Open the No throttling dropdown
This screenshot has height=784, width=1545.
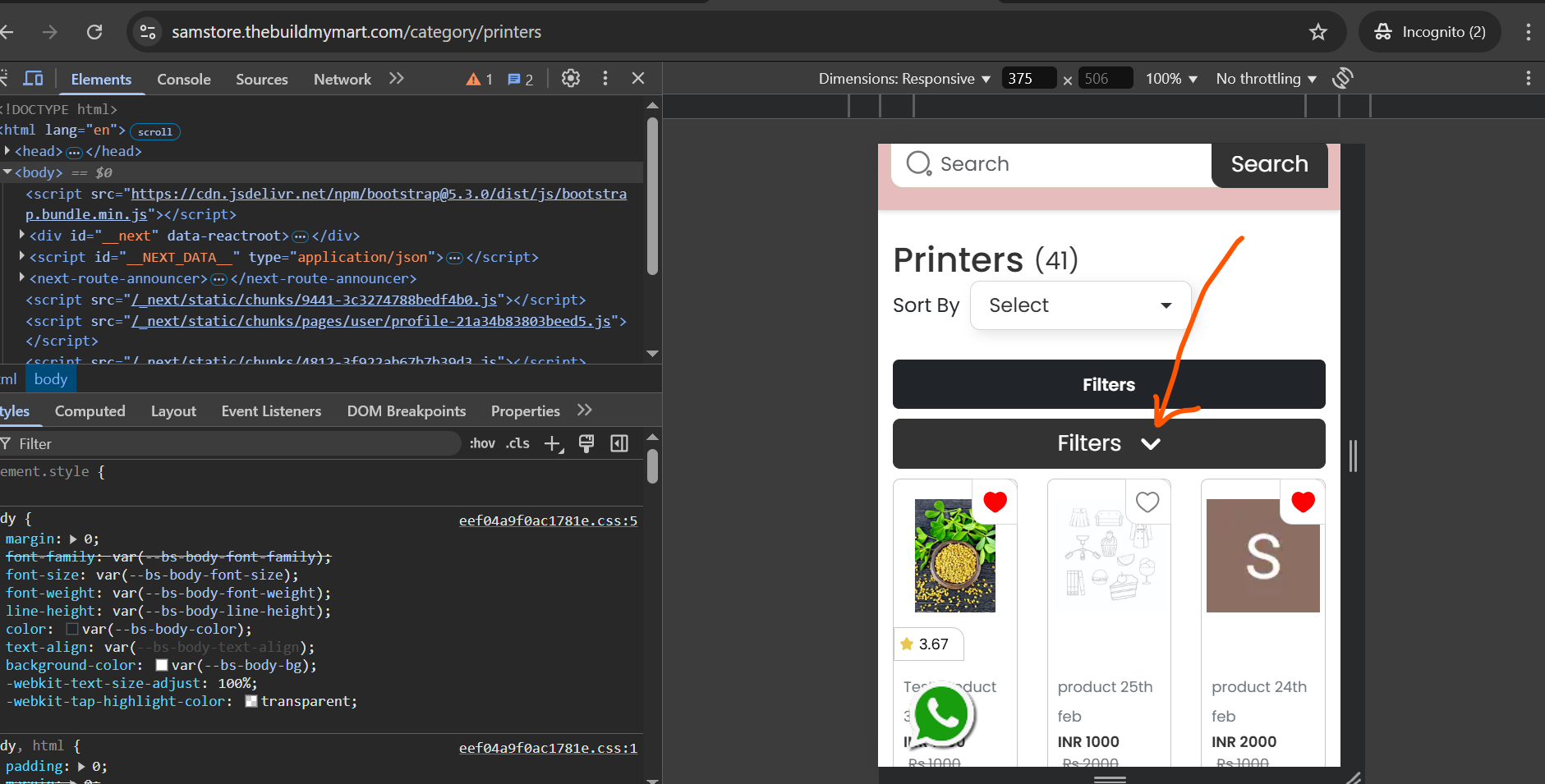[1267, 79]
